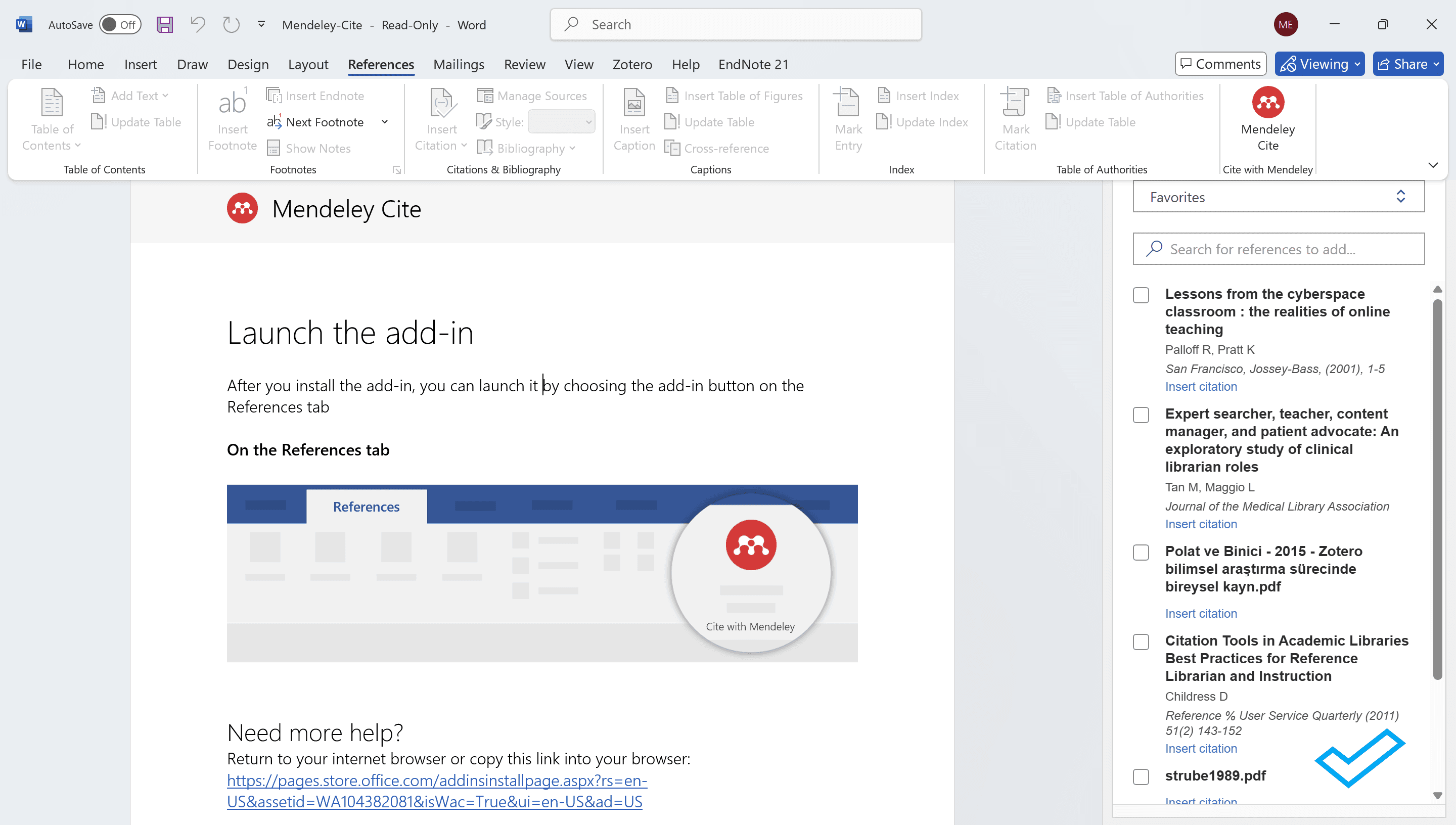The width and height of the screenshot is (1456, 825).
Task: Click Cross-reference in Captions group
Action: 717,149
